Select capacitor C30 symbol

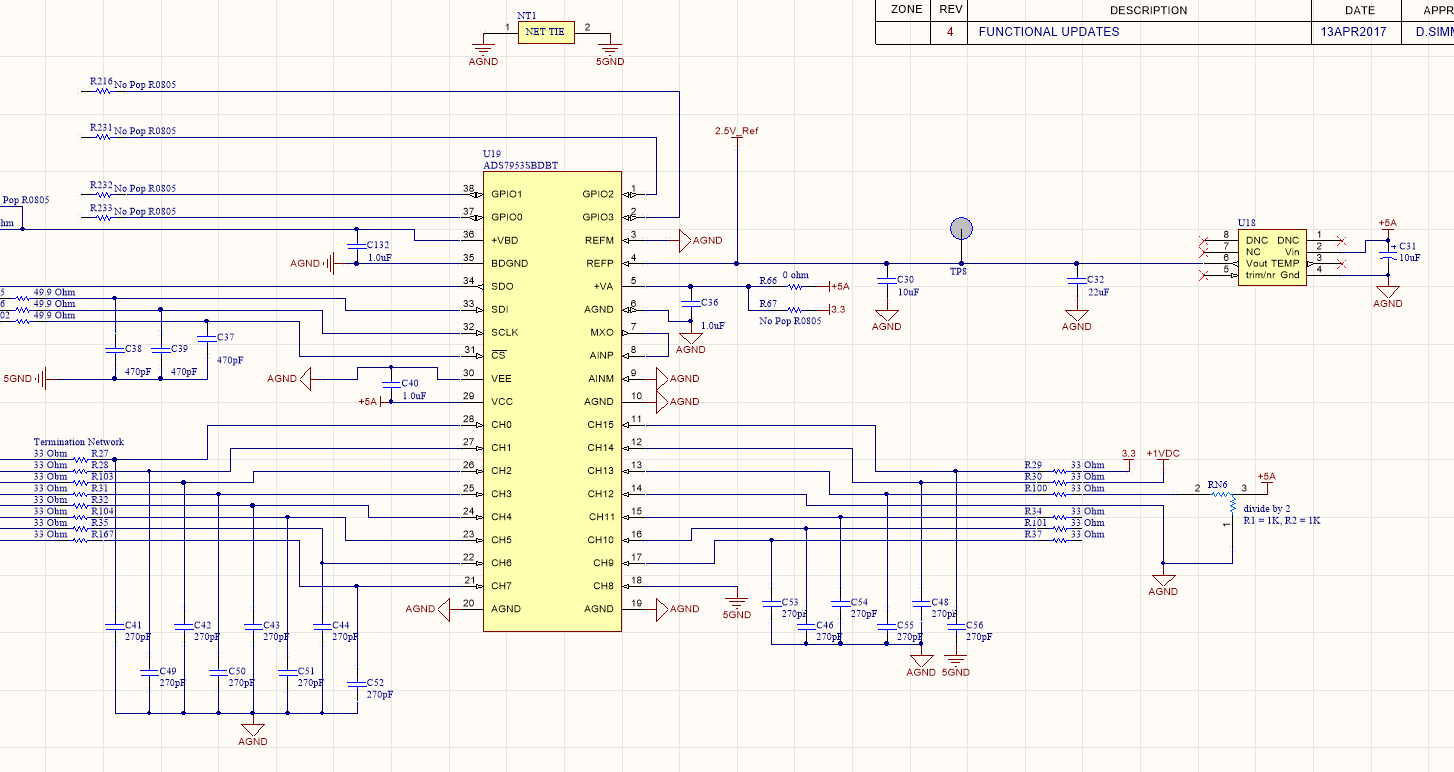pyautogui.click(x=886, y=280)
